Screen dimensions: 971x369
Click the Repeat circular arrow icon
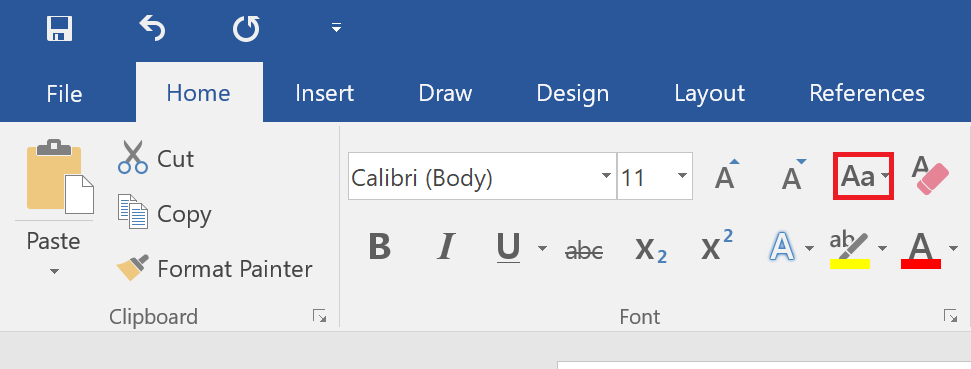point(246,28)
